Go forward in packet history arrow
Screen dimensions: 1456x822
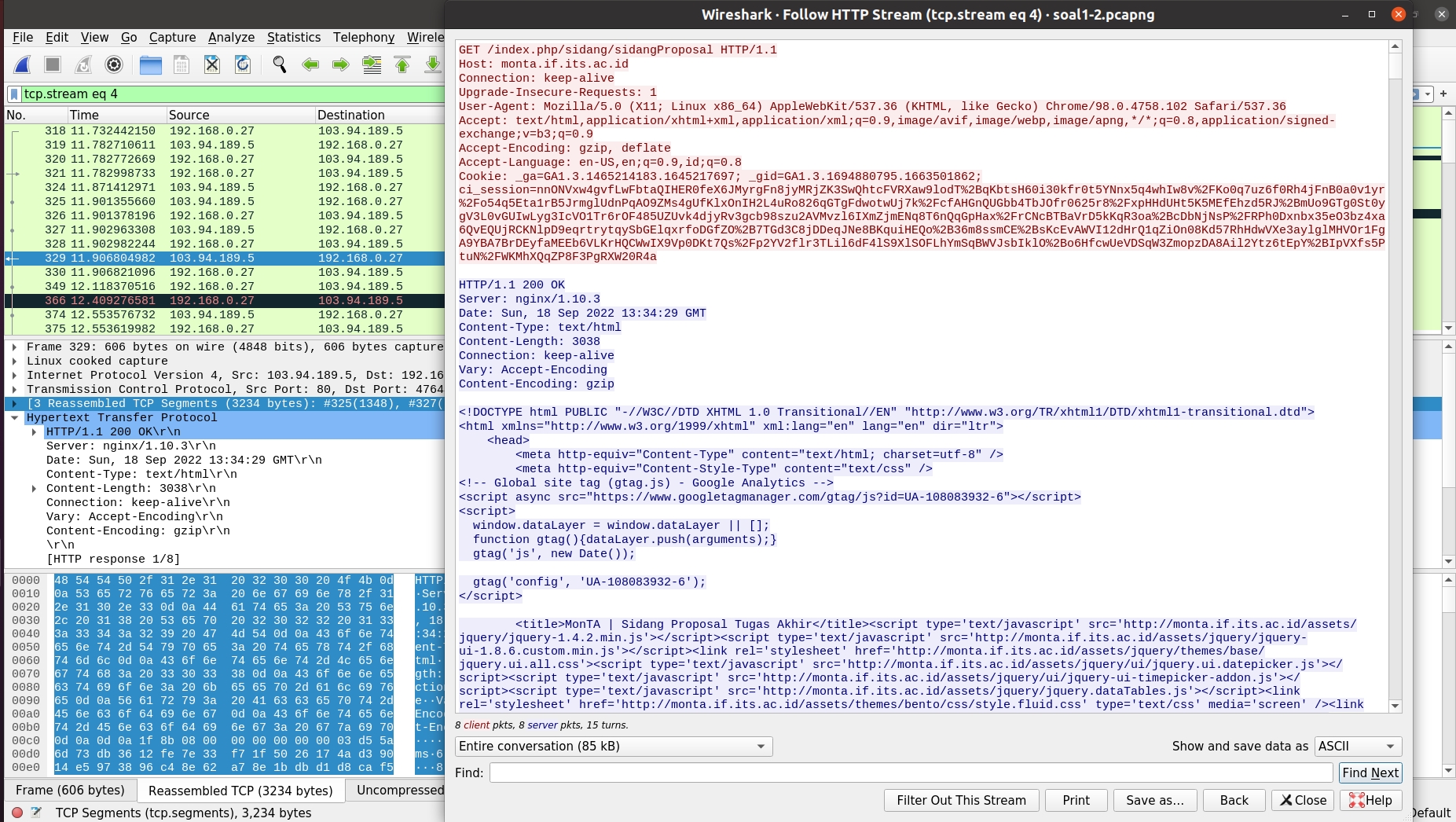click(340, 64)
